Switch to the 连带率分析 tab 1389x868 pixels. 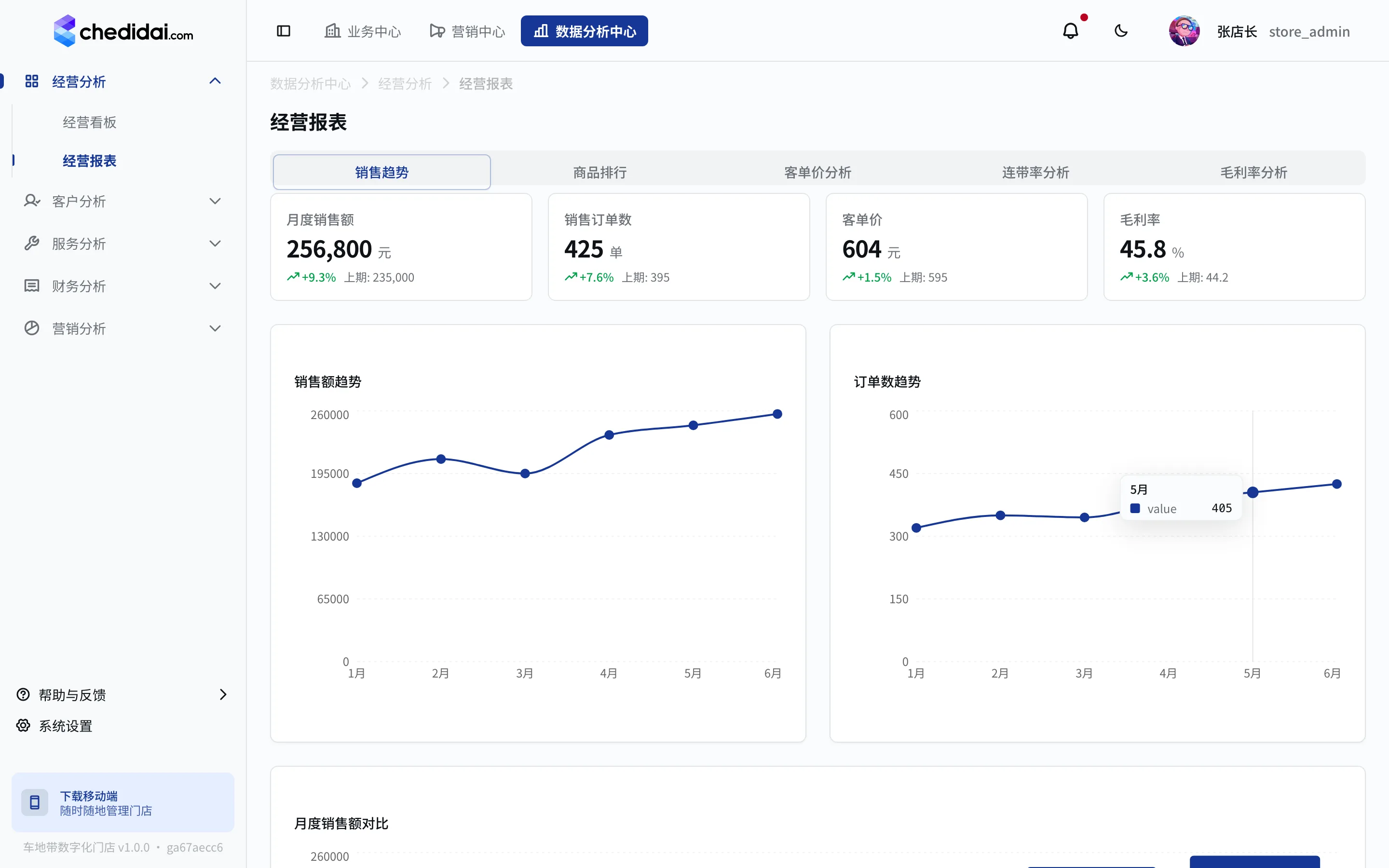[x=1035, y=172]
